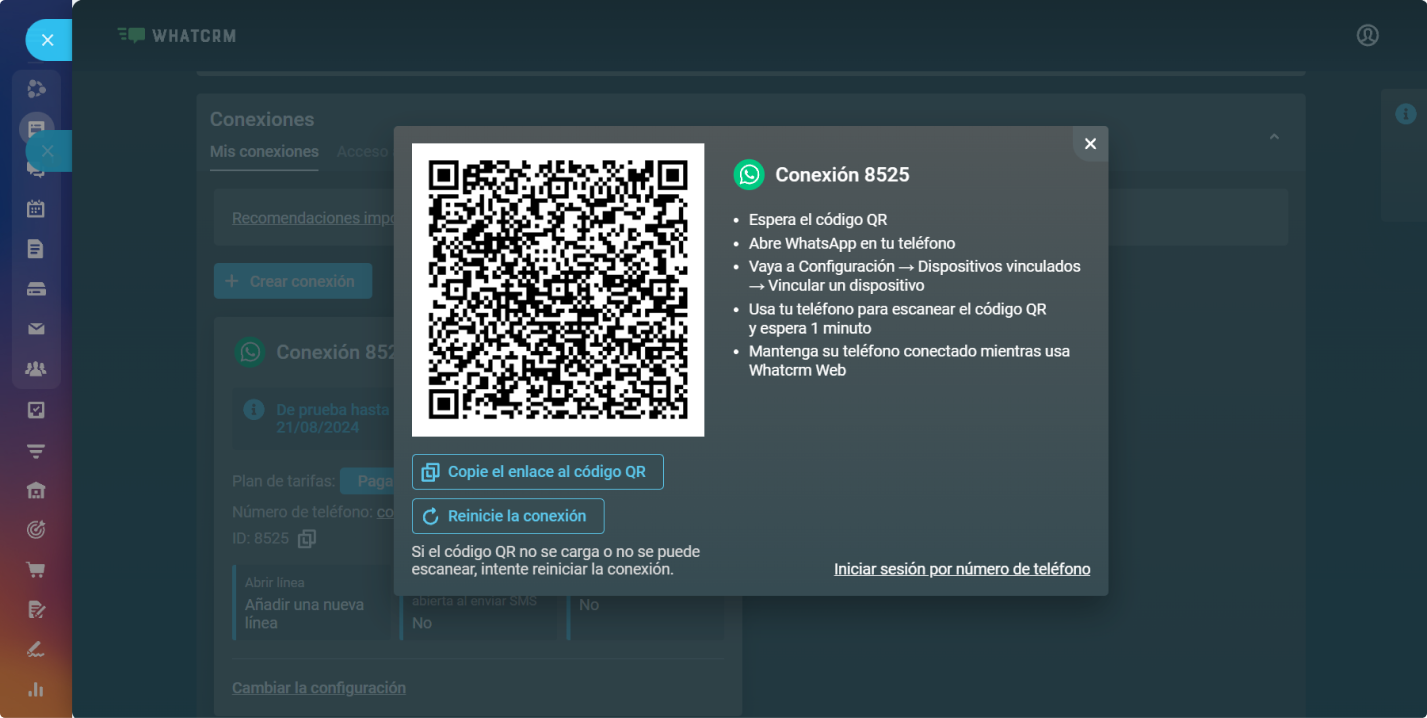Image resolution: width=1427 pixels, height=718 pixels.
Task: Open the warehouse icon in the sidebar
Action: [x=36, y=490]
